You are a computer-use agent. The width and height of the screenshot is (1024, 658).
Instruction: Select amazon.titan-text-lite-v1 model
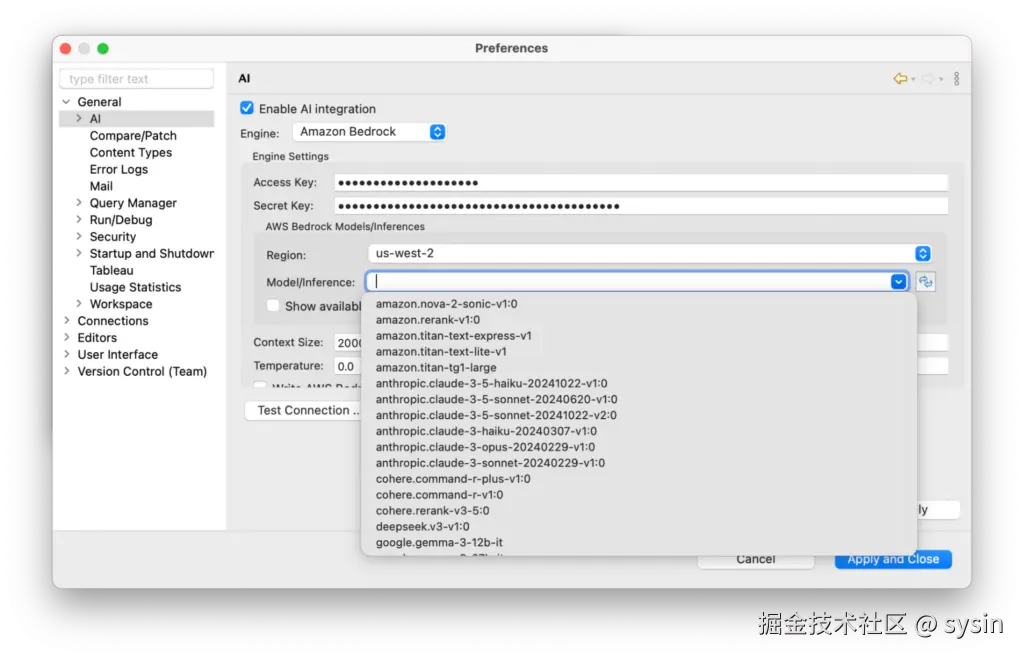pos(441,352)
